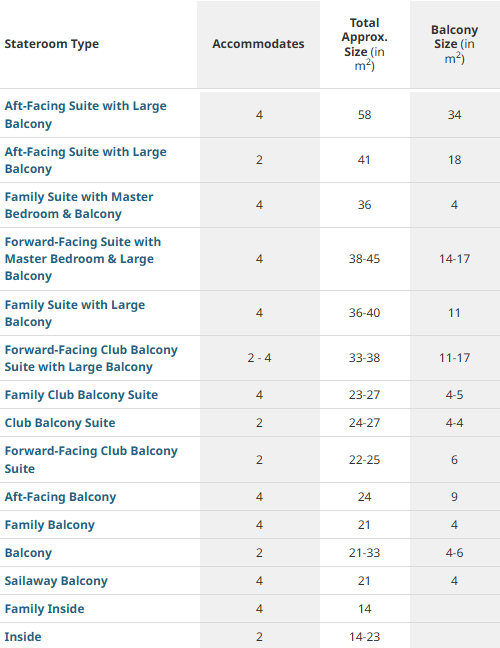
Task: Open the Sailaway Balcony stateroom link
Action: (x=56, y=581)
